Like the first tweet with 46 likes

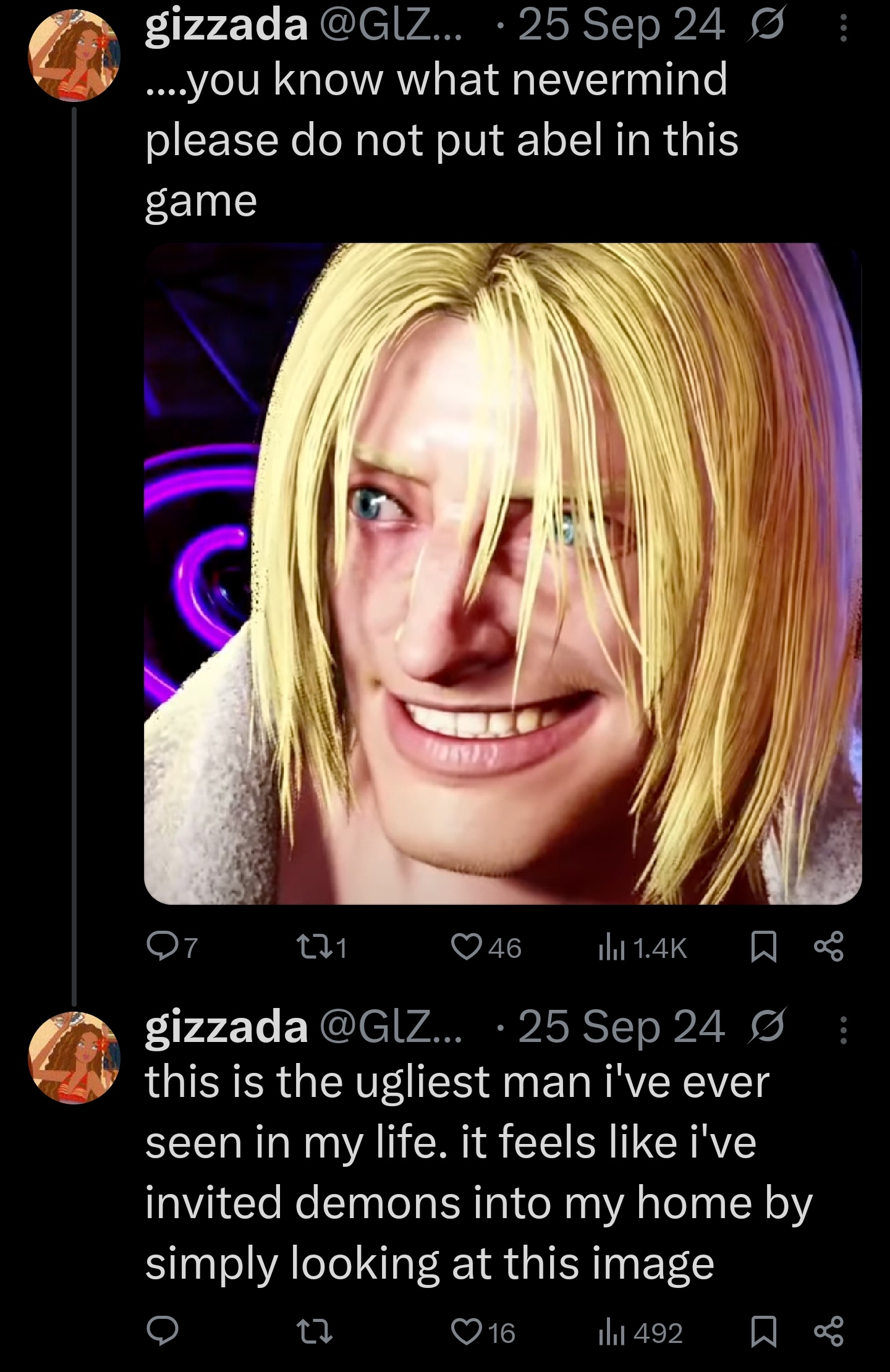(486, 947)
